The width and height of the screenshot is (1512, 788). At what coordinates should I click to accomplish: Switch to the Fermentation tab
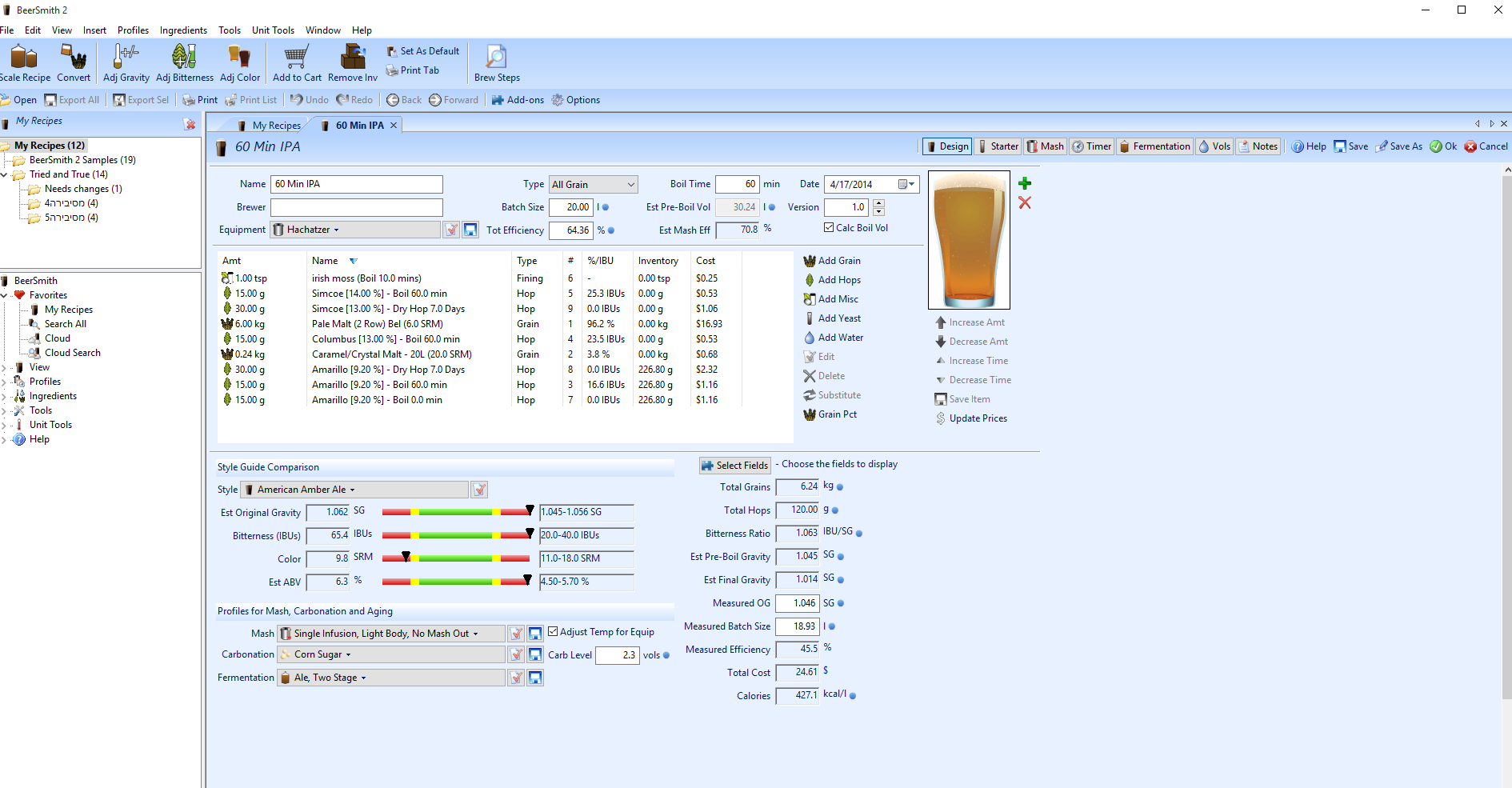point(1154,146)
